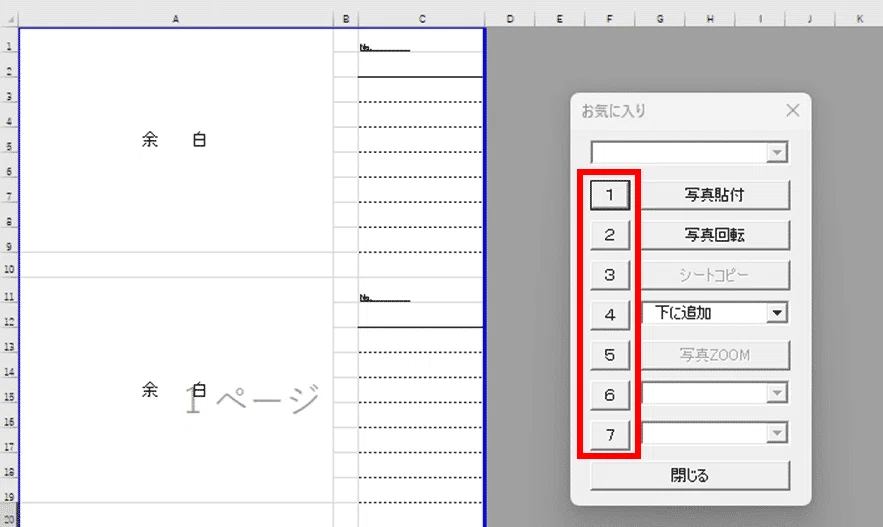Open the dropdown next to button 6
Screen dimensions: 883x527
click(x=777, y=393)
